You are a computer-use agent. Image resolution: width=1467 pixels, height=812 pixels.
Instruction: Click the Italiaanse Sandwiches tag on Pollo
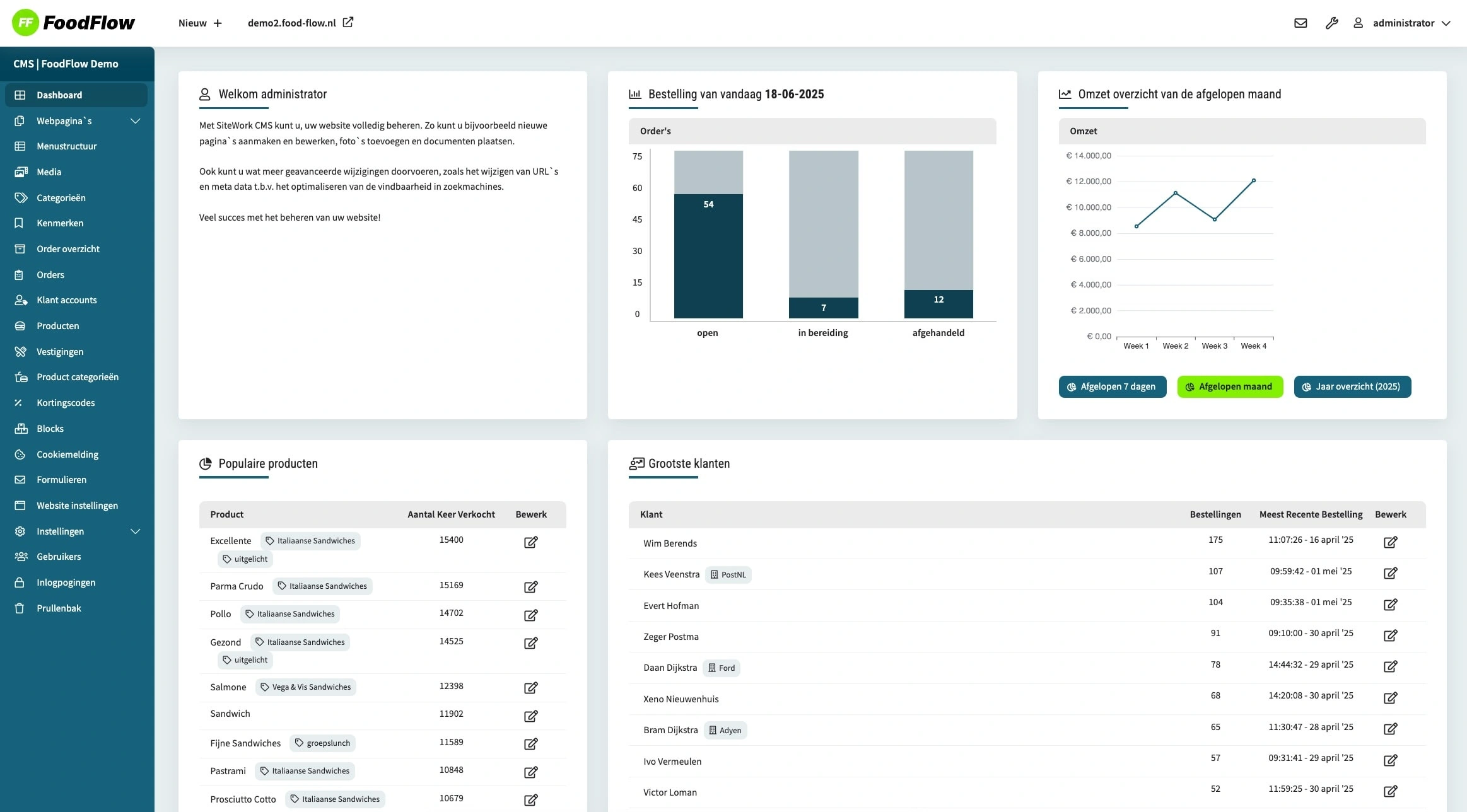290,614
